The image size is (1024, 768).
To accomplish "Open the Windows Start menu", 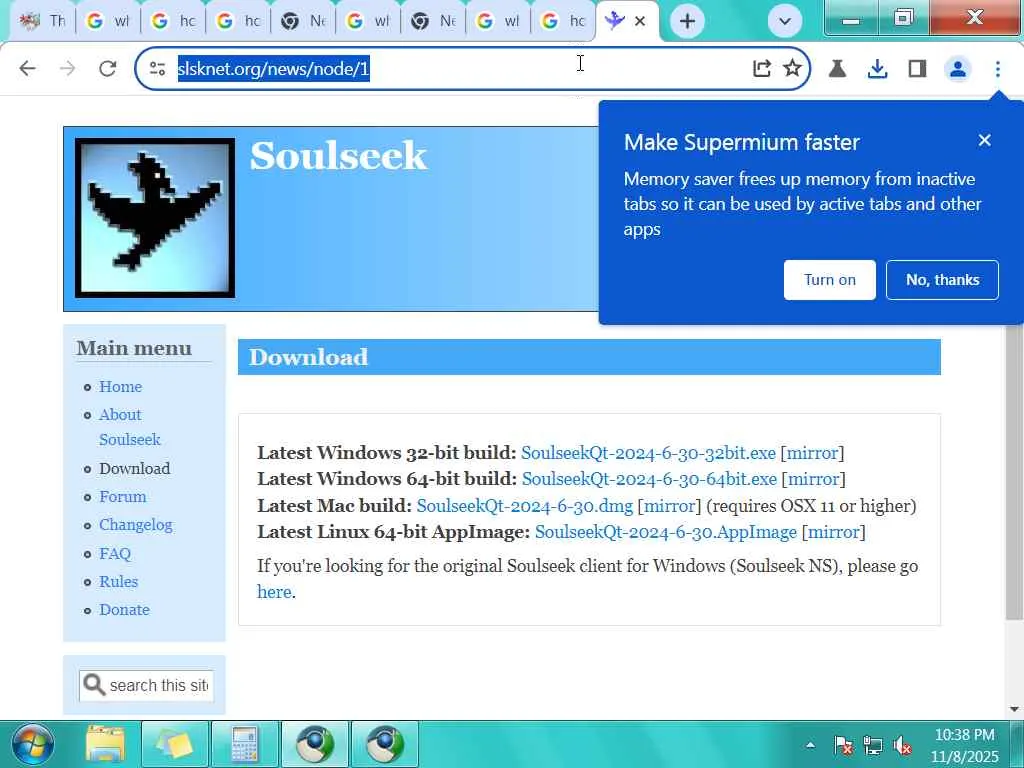I will (x=32, y=744).
